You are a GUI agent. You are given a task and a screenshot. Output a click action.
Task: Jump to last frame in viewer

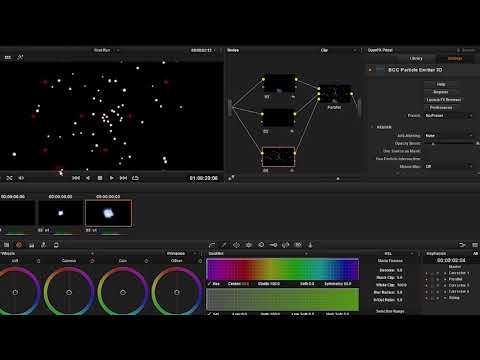pos(123,178)
